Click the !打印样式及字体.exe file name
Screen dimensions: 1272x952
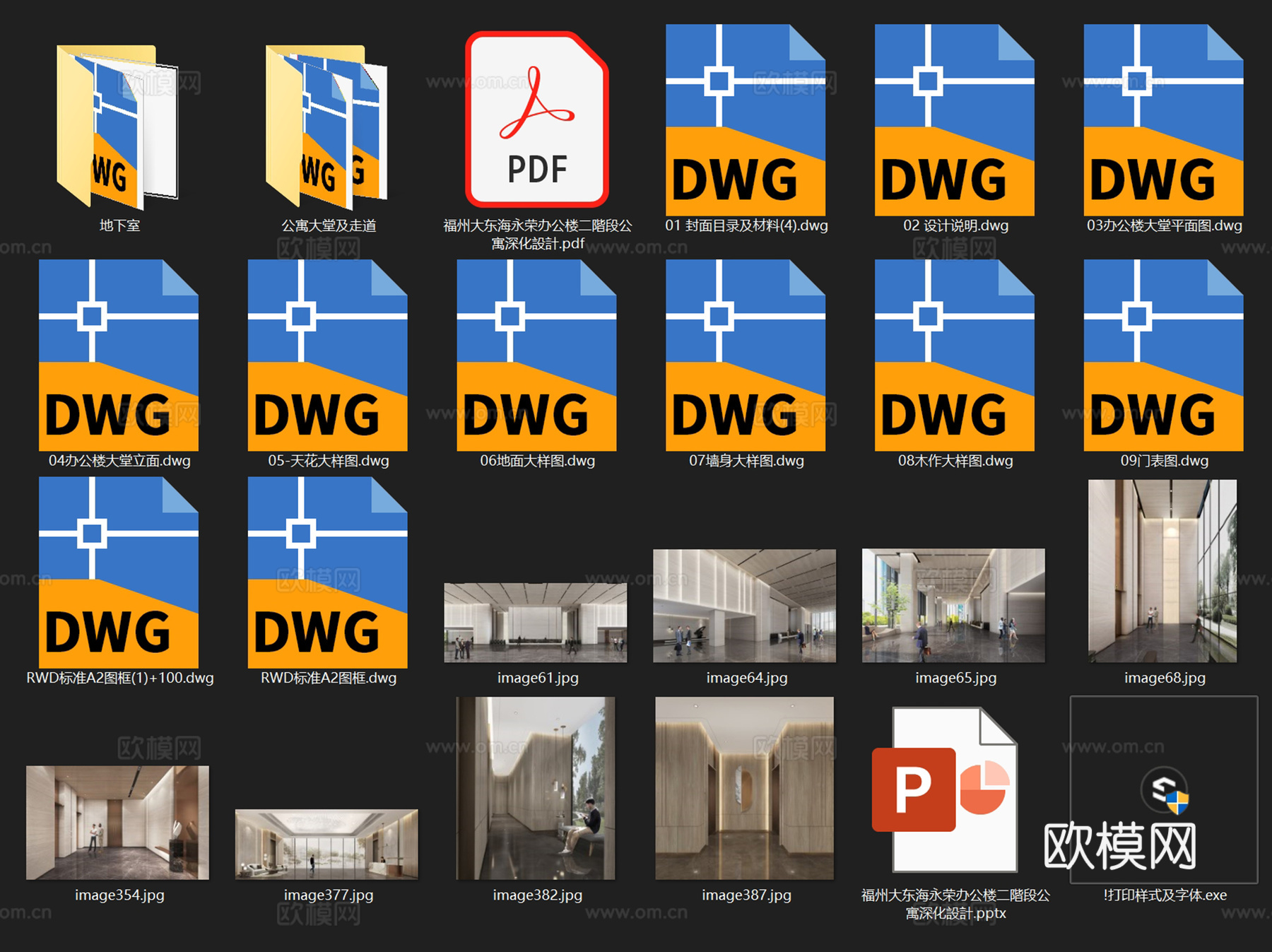[1165, 895]
